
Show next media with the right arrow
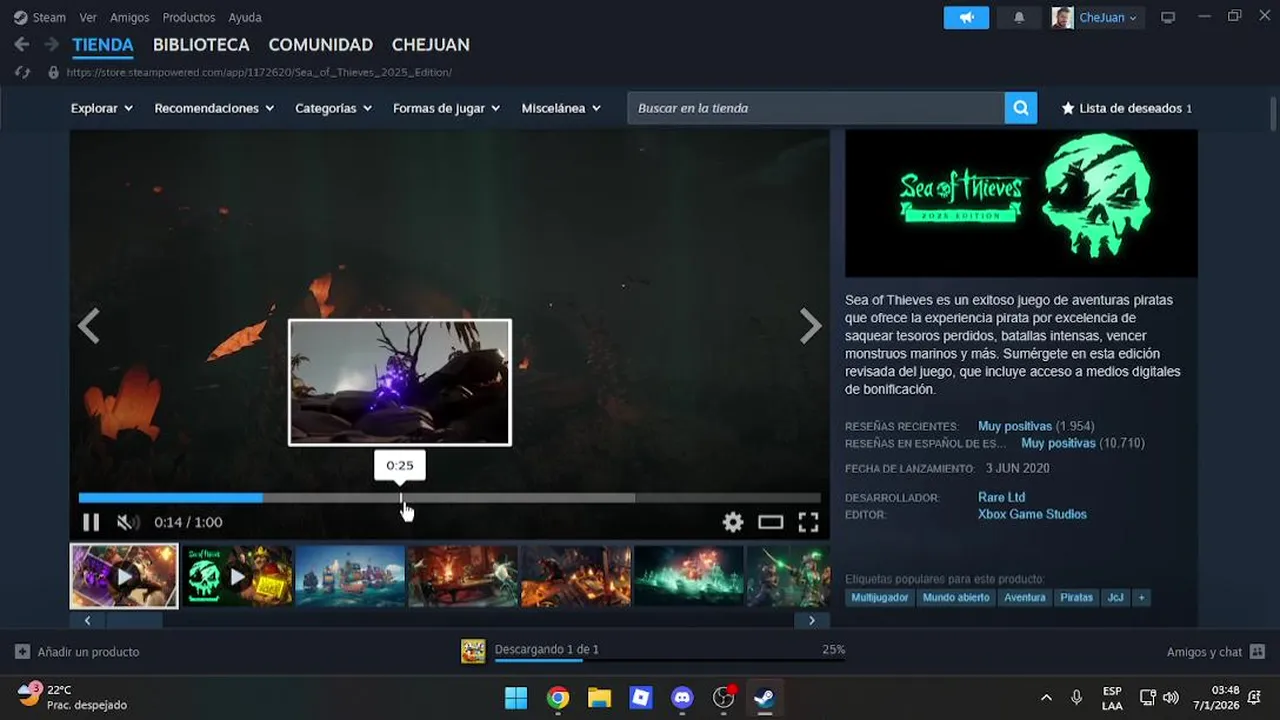(x=810, y=326)
